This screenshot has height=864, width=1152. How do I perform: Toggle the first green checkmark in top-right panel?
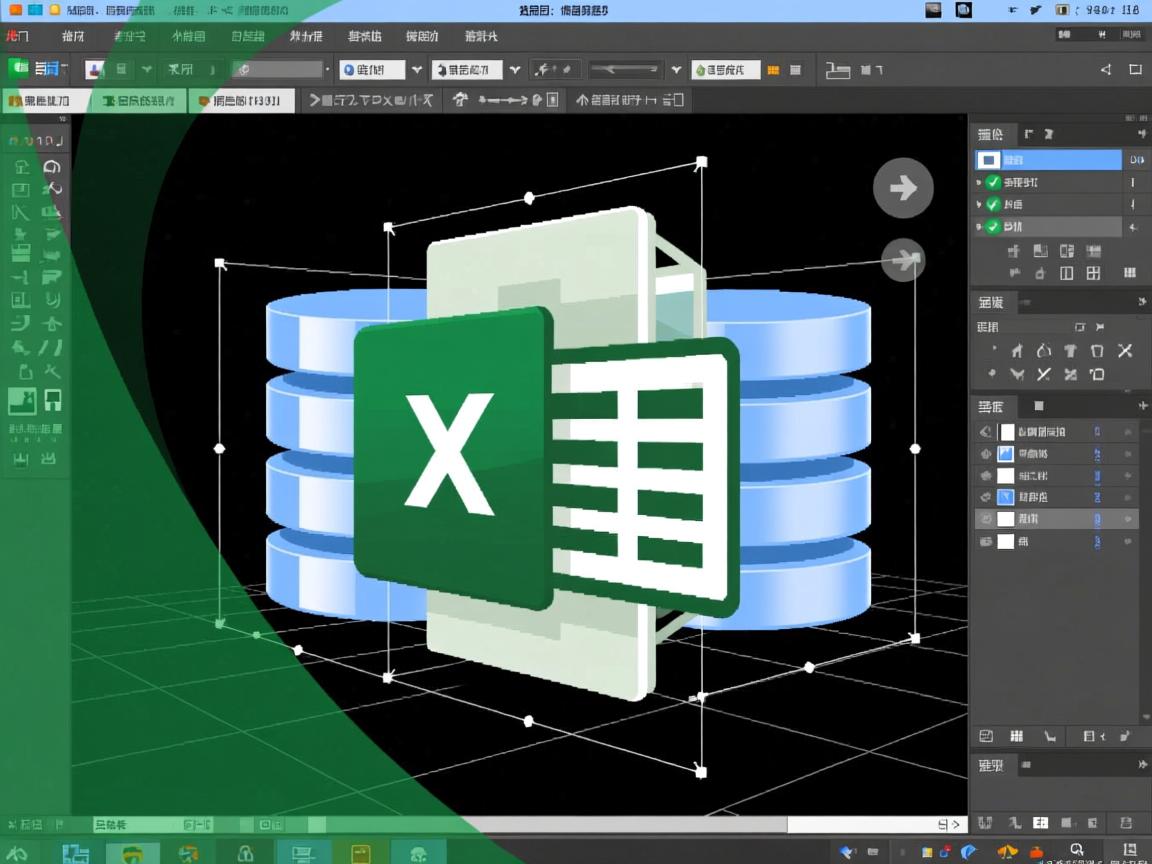pos(993,182)
